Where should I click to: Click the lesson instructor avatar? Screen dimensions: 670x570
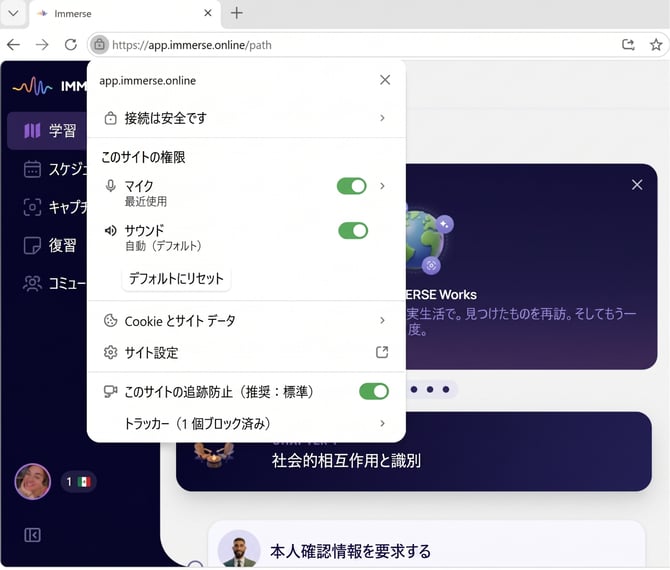click(x=239, y=549)
